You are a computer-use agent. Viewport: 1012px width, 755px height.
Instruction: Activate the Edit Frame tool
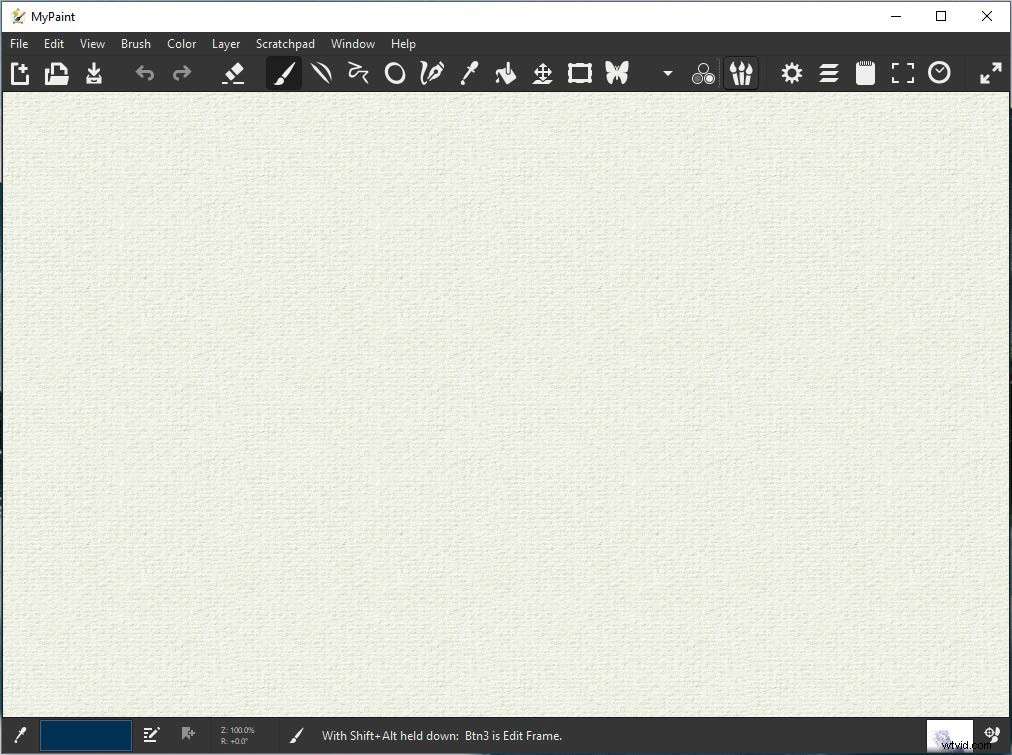[x=579, y=73]
